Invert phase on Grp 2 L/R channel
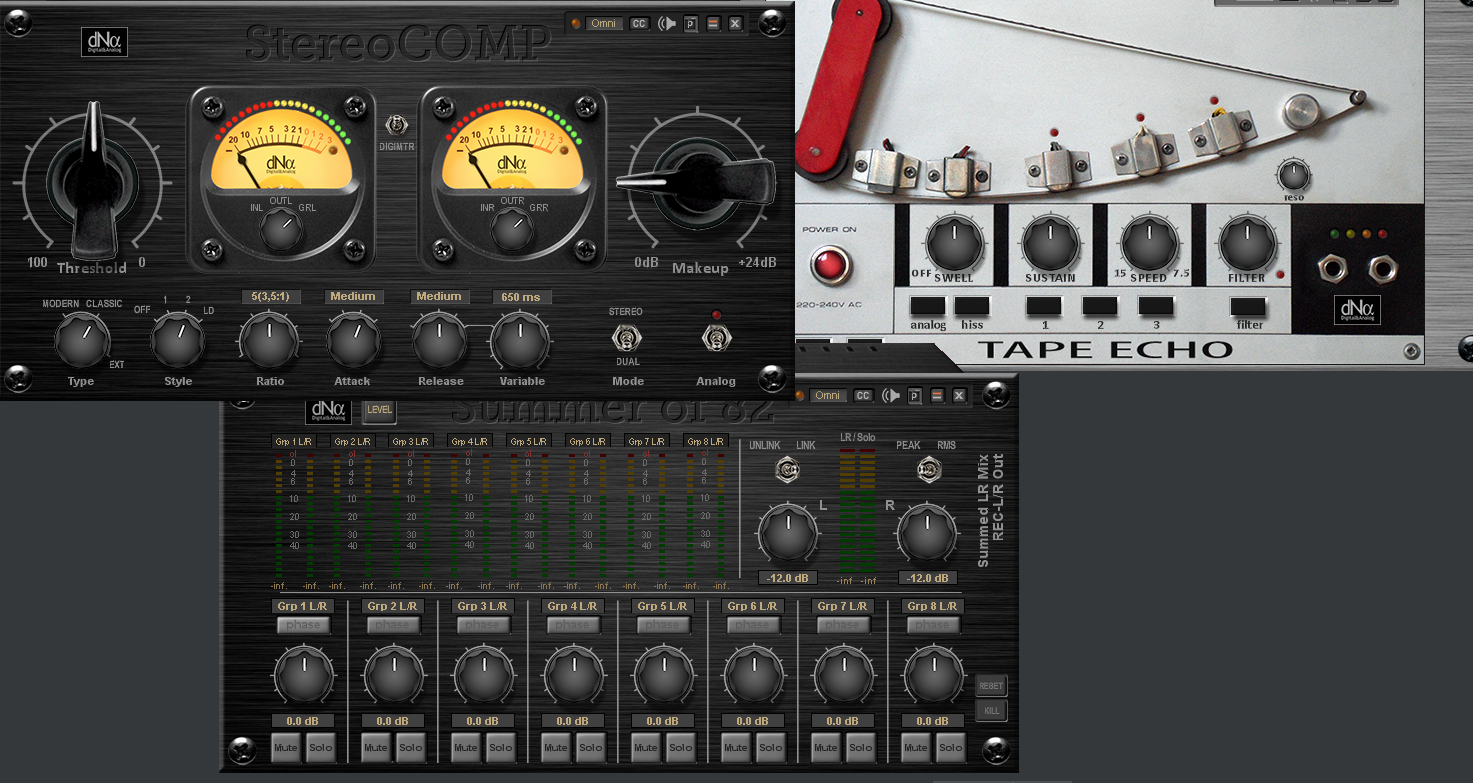The image size is (1473, 783). point(392,625)
